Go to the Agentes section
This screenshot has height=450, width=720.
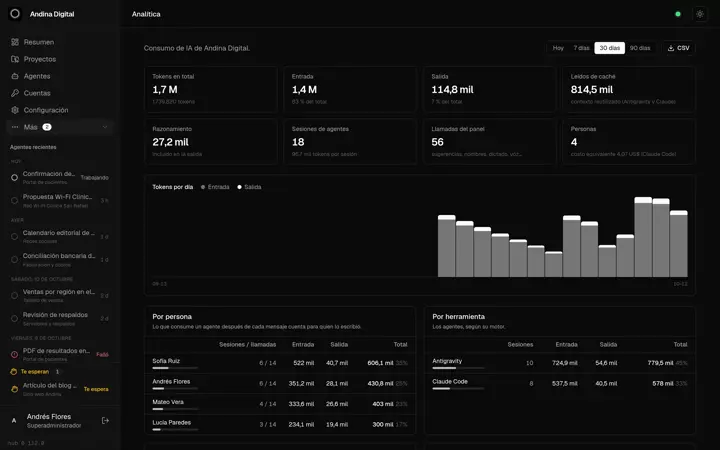[60, 76]
